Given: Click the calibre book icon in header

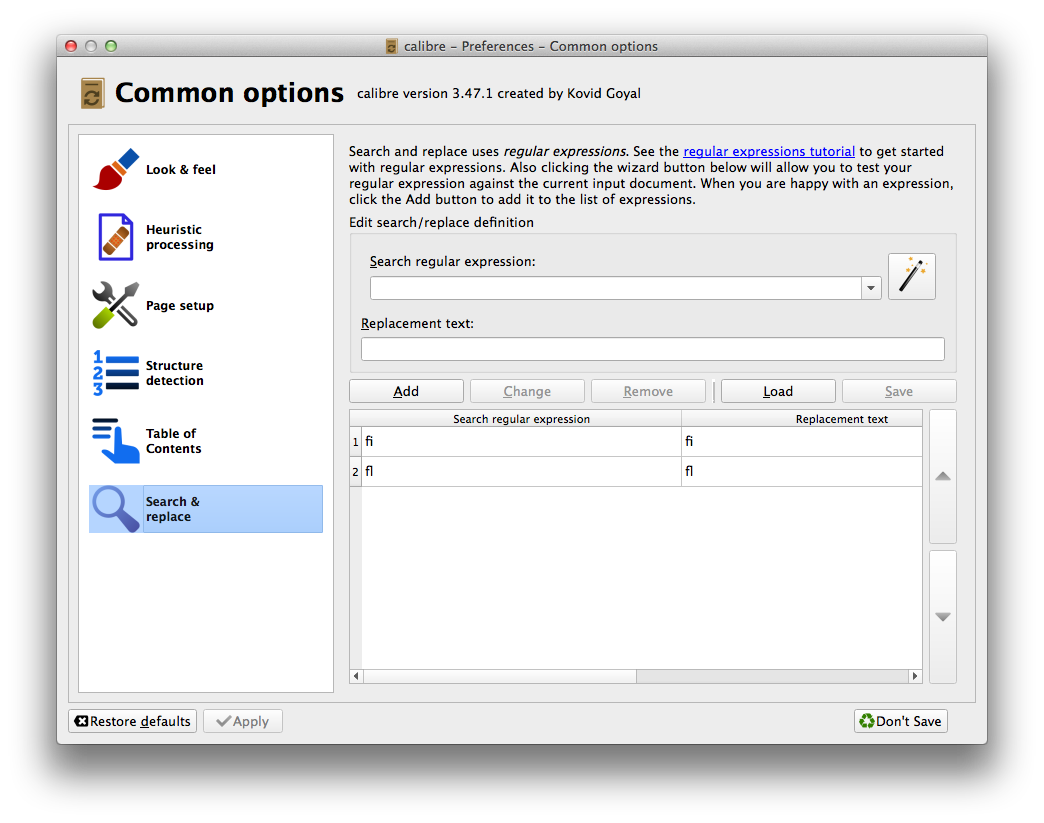Looking at the screenshot, I should [92, 93].
